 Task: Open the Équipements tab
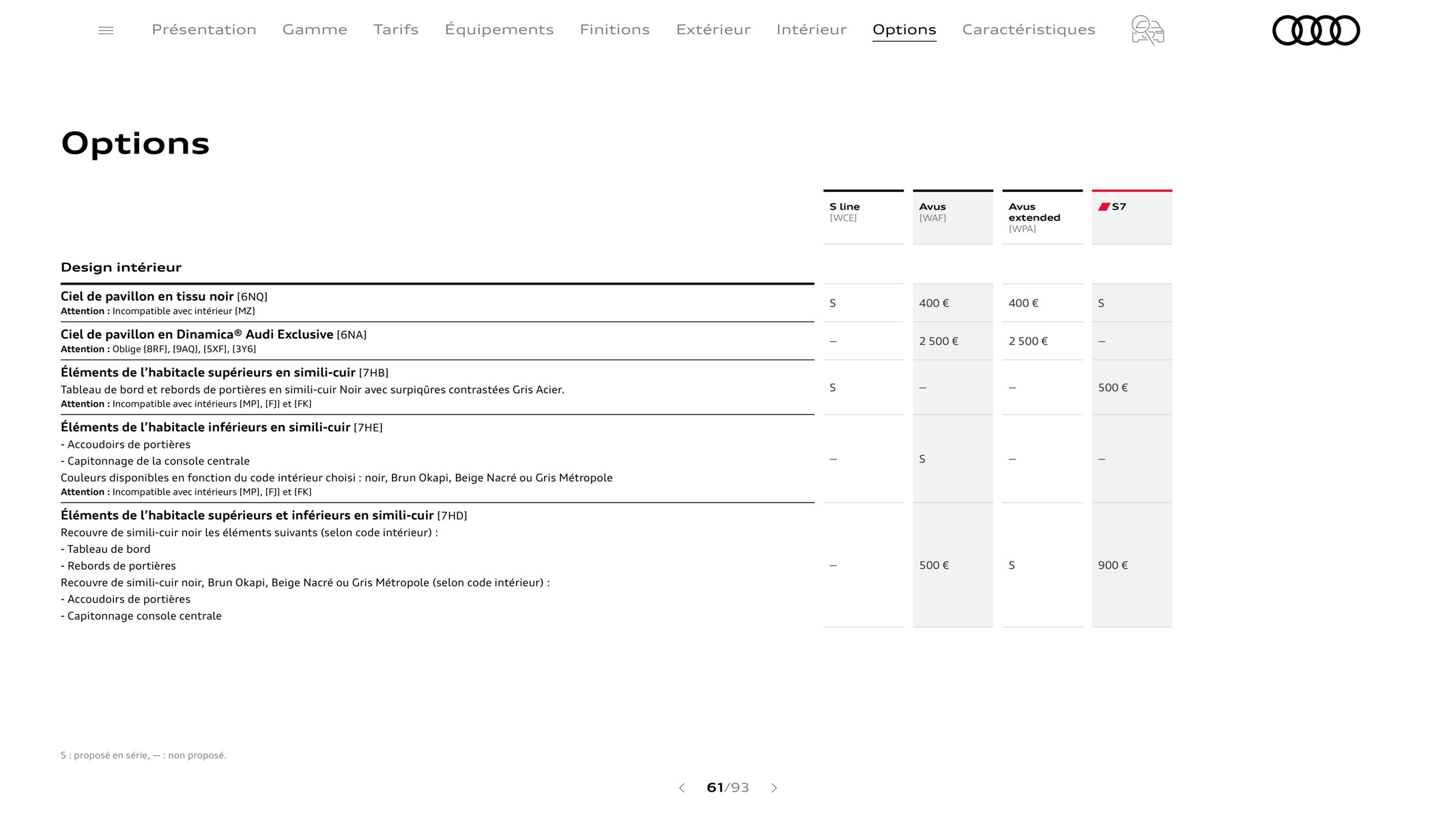499,29
